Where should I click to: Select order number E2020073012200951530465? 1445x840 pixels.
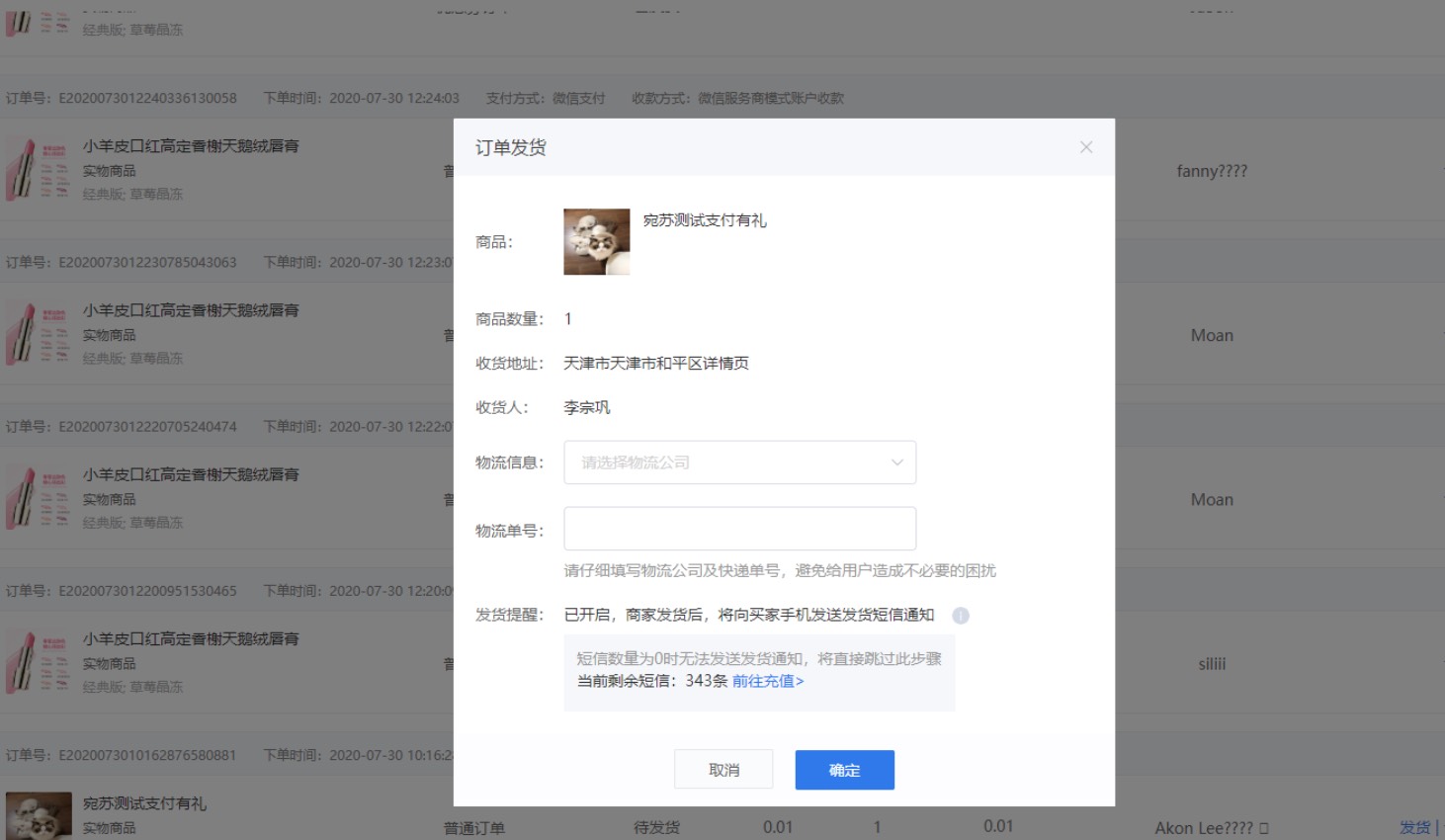[x=148, y=591]
